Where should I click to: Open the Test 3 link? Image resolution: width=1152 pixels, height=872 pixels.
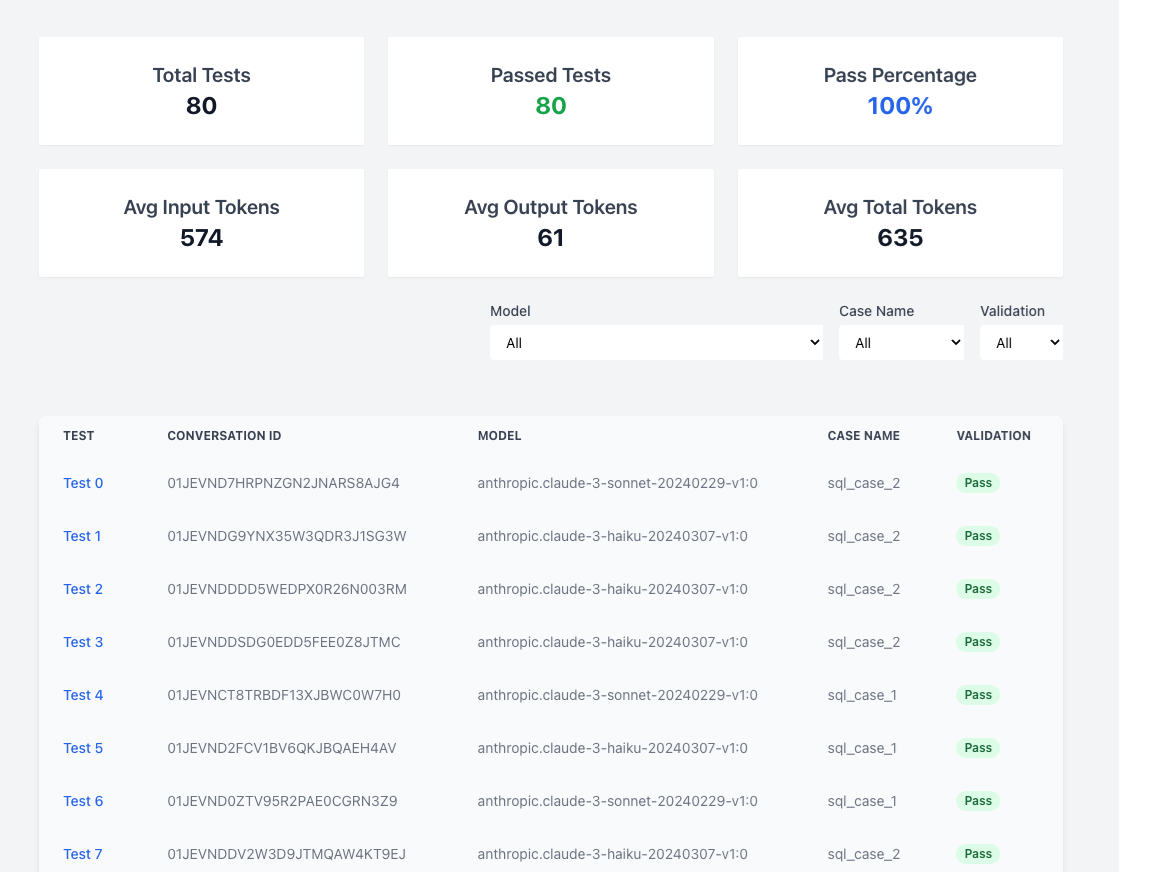(83, 641)
